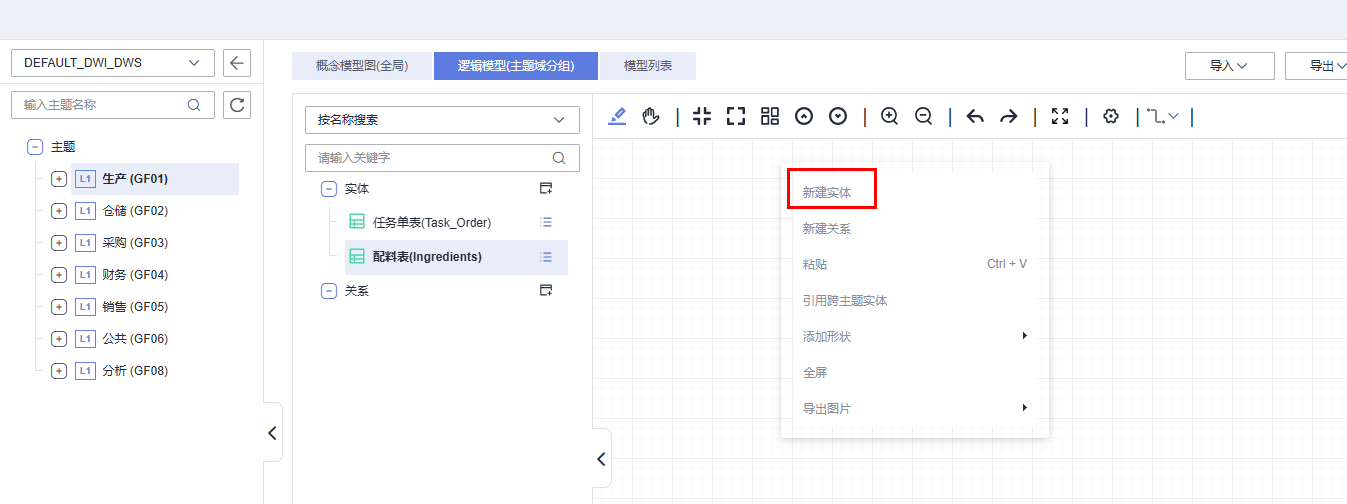Undo the last canvas action
This screenshot has width=1347, height=504.
(x=975, y=116)
